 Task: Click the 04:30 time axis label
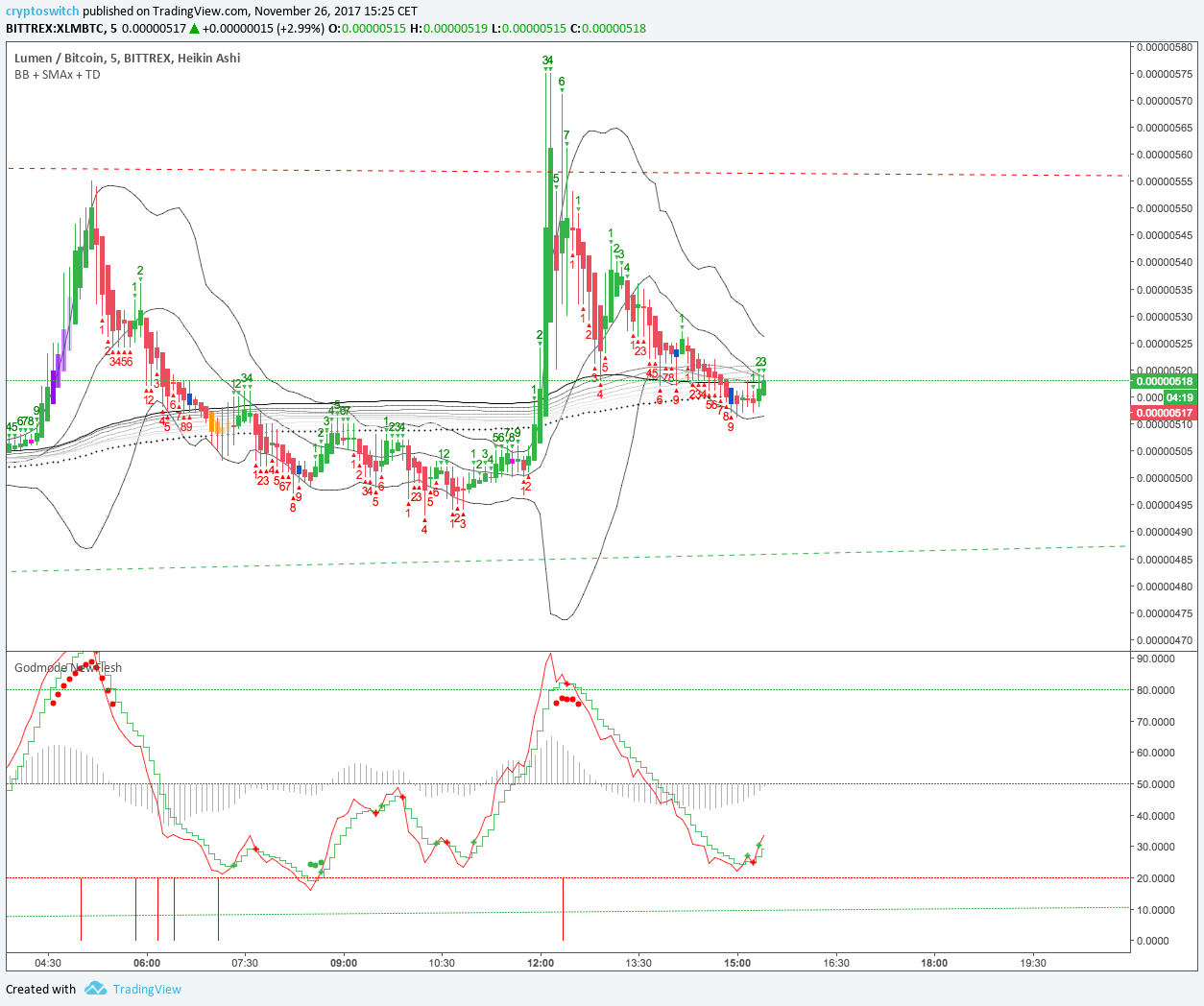[x=48, y=963]
